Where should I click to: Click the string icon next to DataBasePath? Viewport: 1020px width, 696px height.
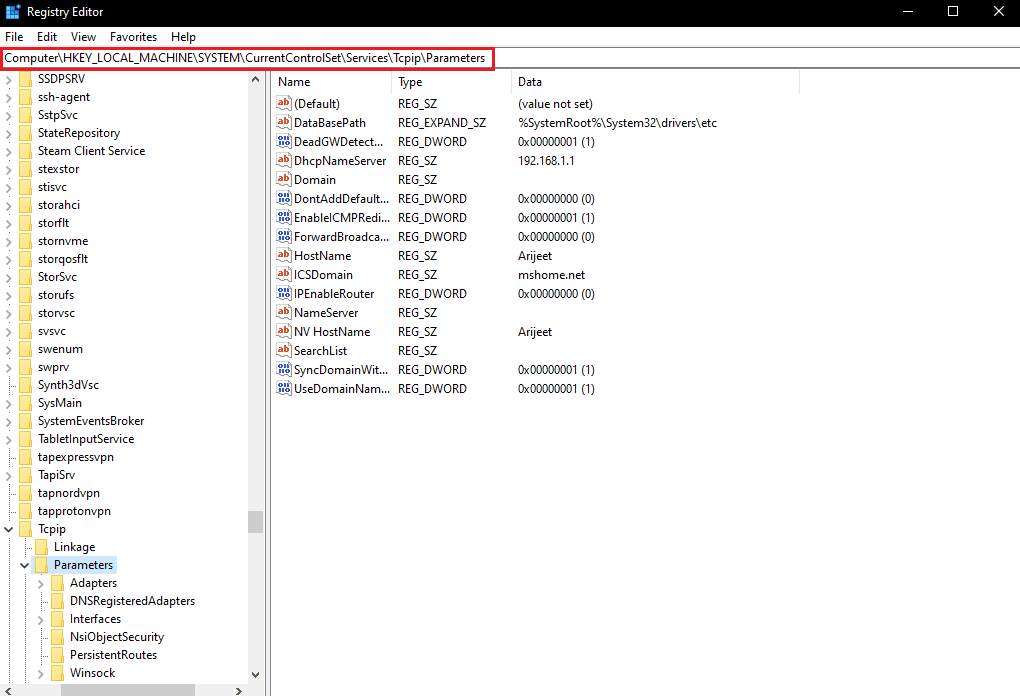click(x=284, y=122)
